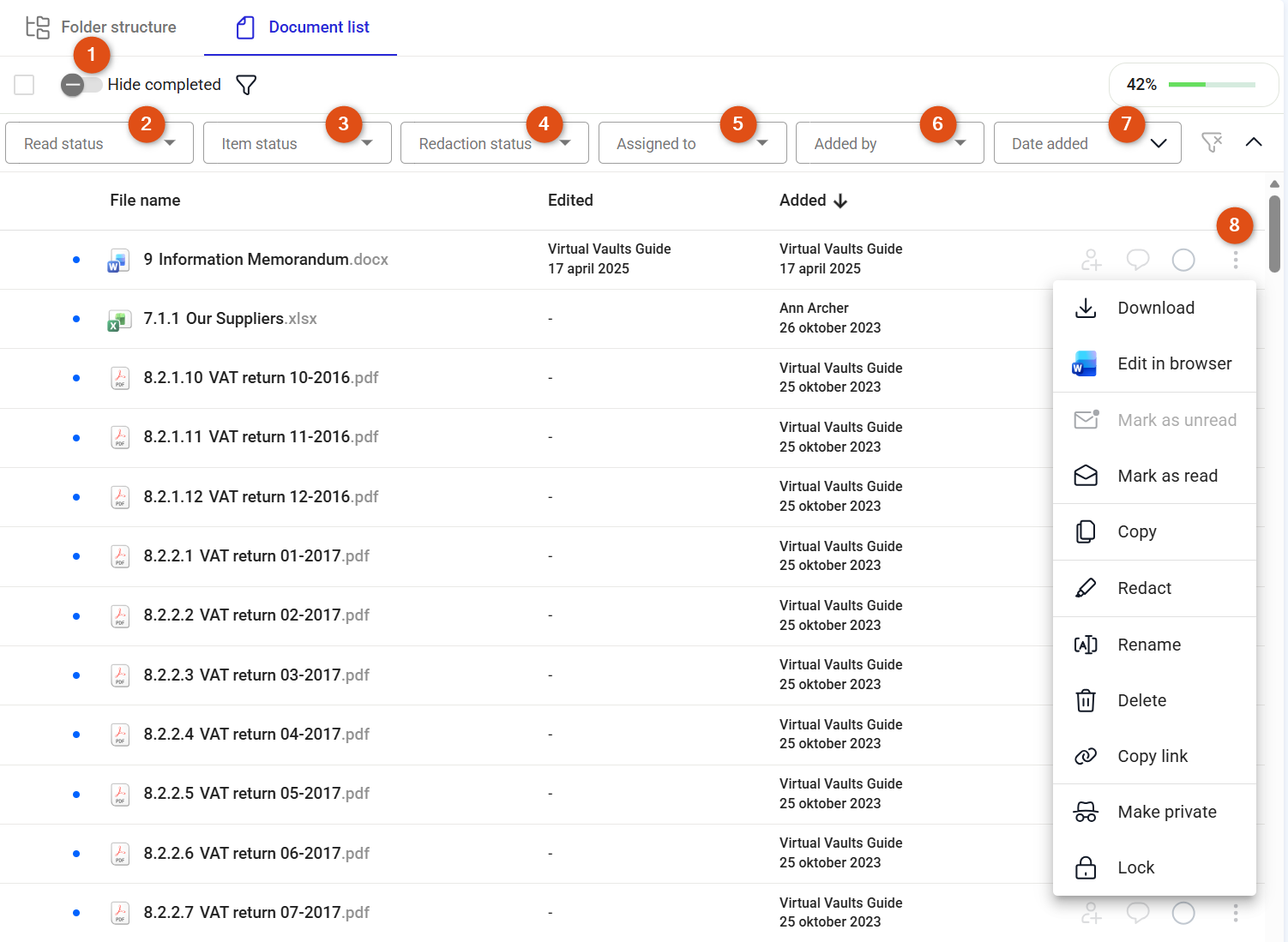Open 8.2.1.10 VAT return 10-2016.pdf

click(261, 377)
